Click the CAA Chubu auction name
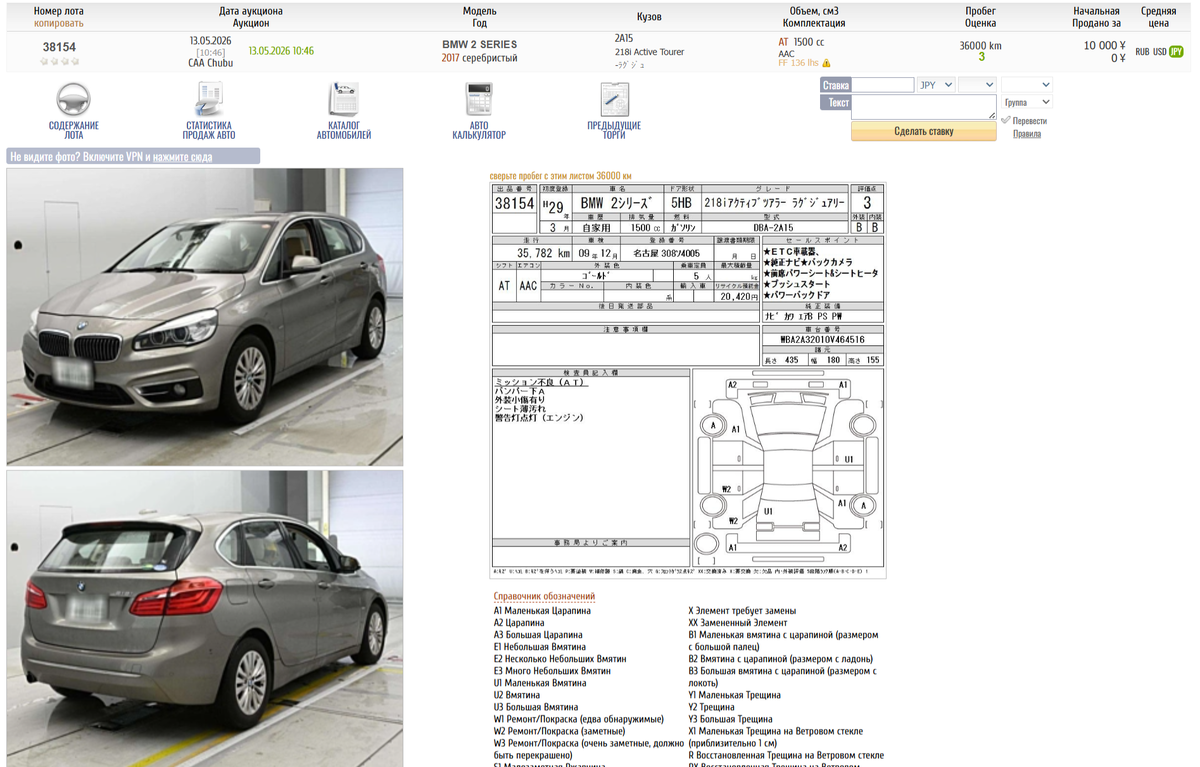Screen dimensions: 1200x767 pyautogui.click(x=210, y=62)
